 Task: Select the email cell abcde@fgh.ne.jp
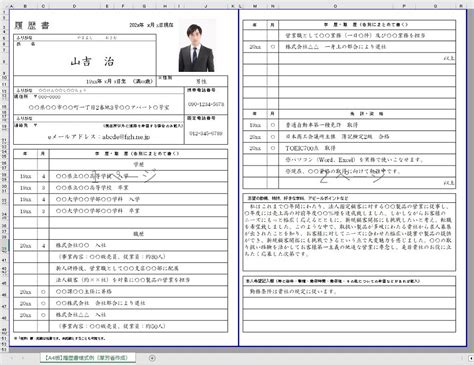99,137
